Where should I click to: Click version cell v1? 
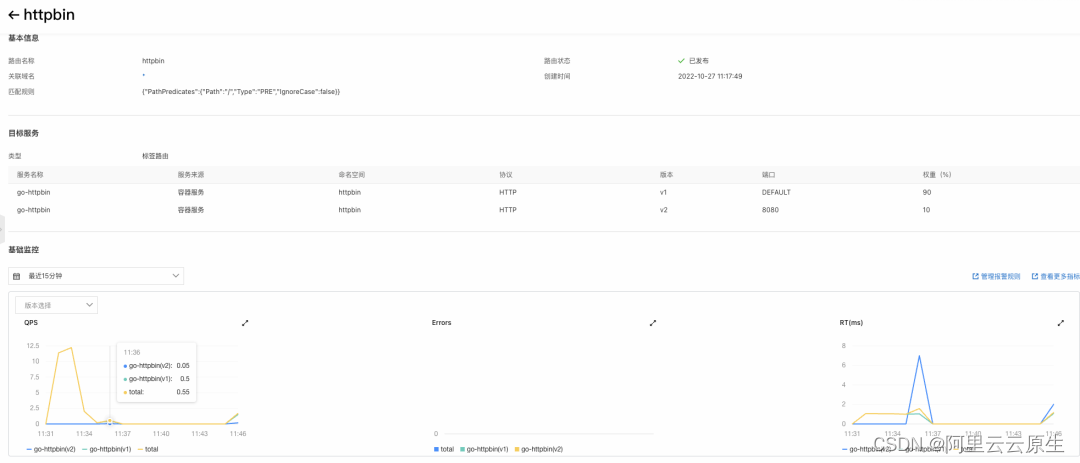pyautogui.click(x=663, y=192)
